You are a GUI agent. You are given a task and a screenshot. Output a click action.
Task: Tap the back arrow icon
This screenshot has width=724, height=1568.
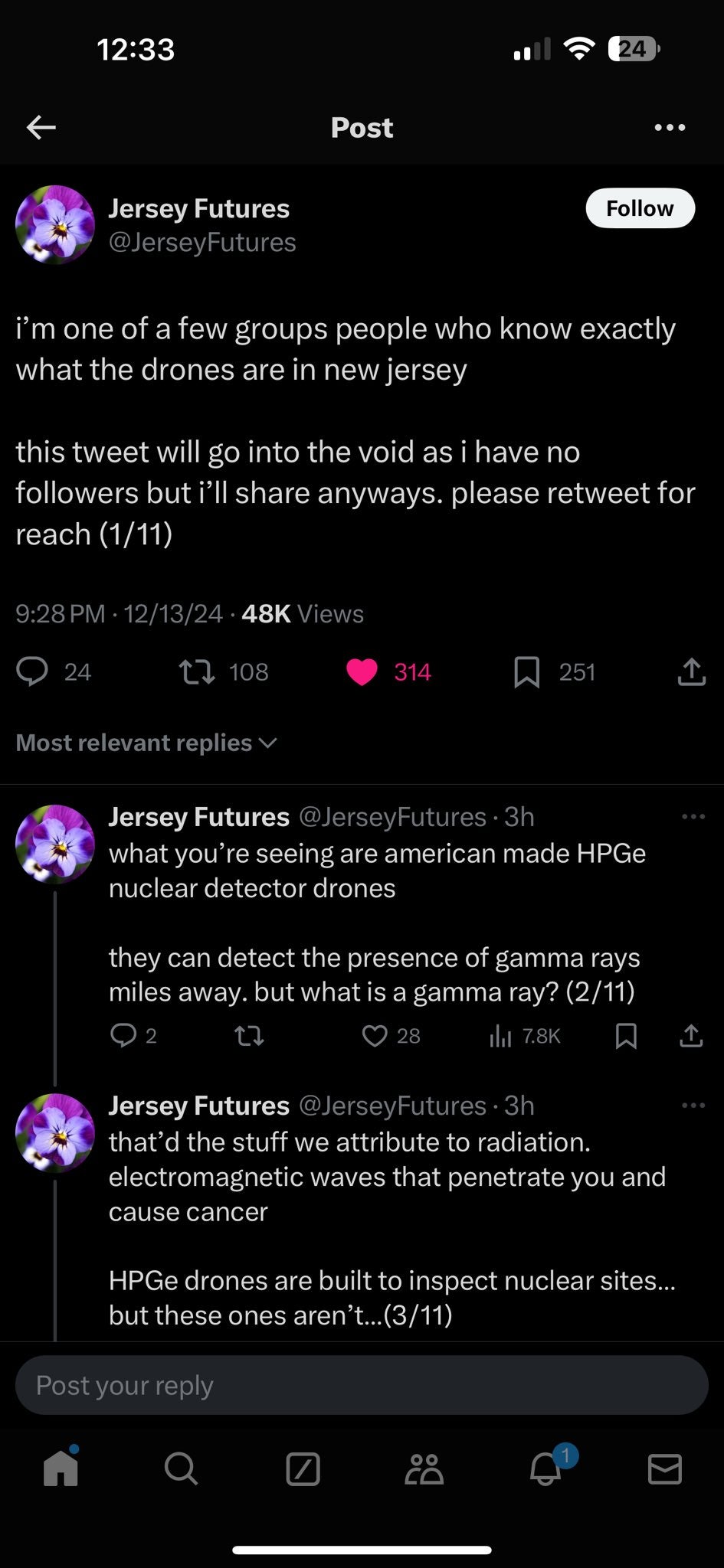coord(41,127)
